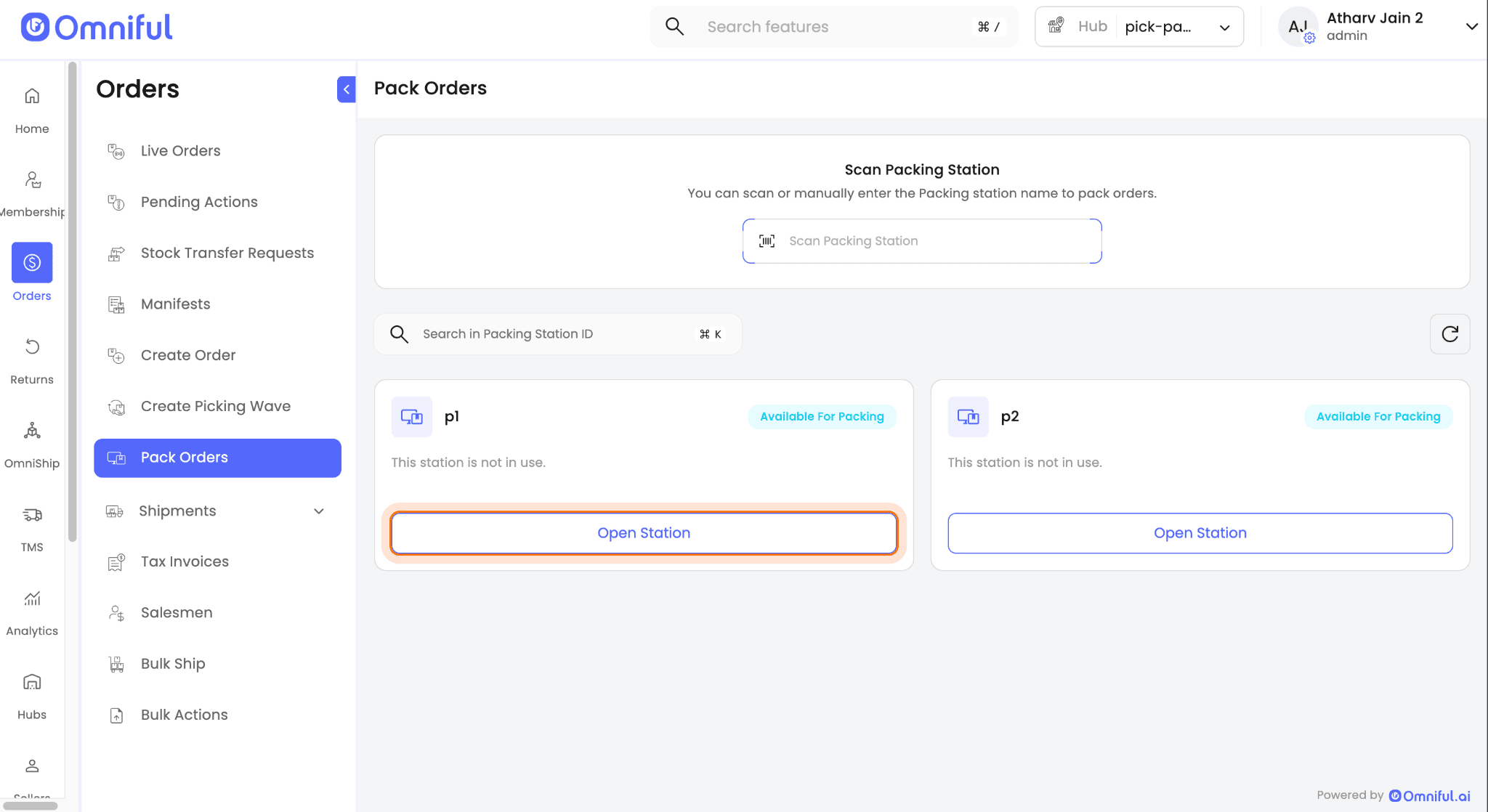Open Station for p2
1488x812 pixels.
click(x=1200, y=533)
